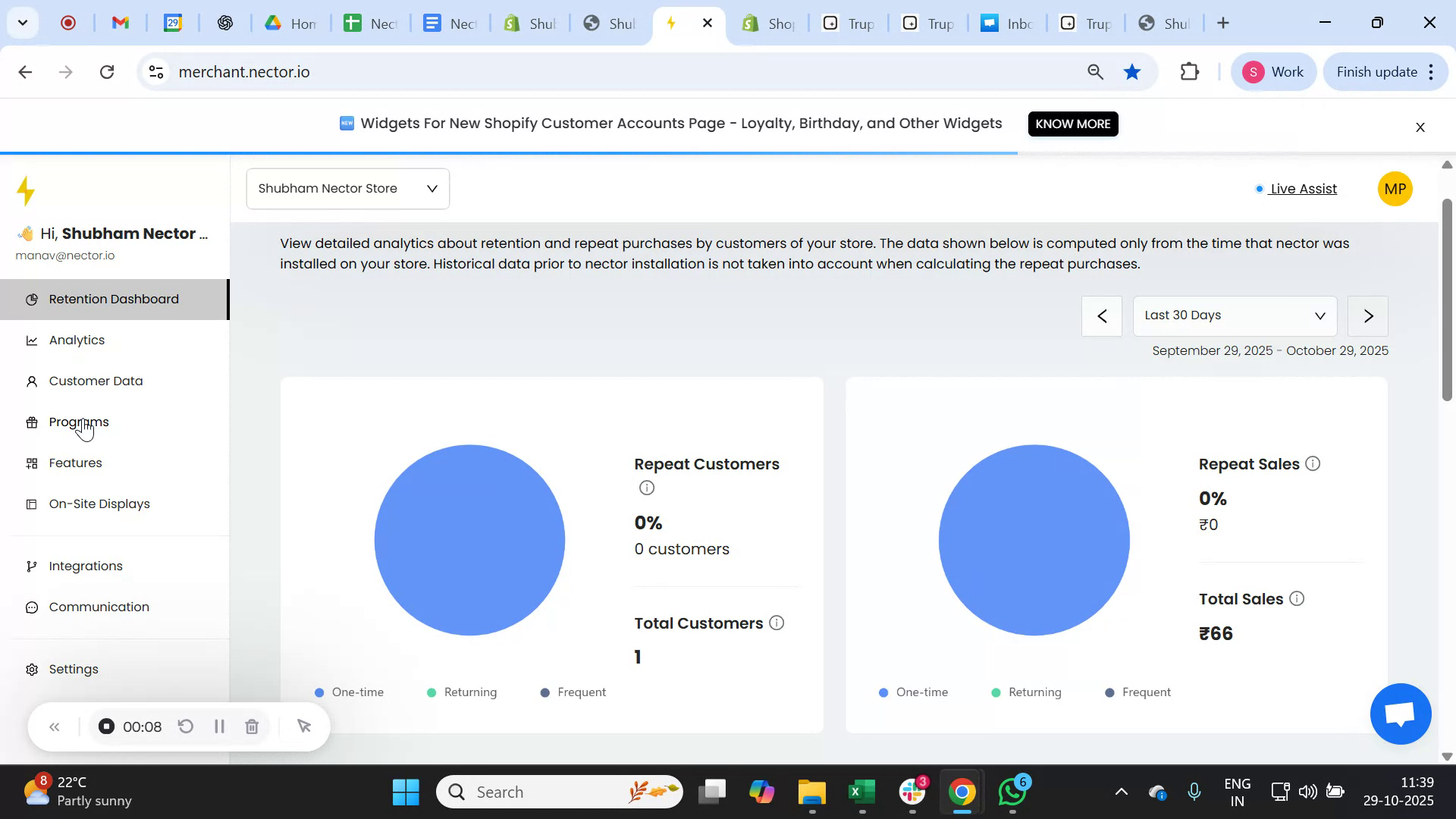This screenshot has height=819, width=1456.
Task: Open the Live Assist link
Action: click(x=1303, y=190)
